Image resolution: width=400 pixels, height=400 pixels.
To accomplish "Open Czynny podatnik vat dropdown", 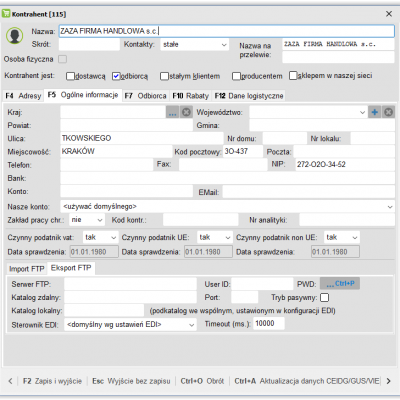I will point(100,237).
